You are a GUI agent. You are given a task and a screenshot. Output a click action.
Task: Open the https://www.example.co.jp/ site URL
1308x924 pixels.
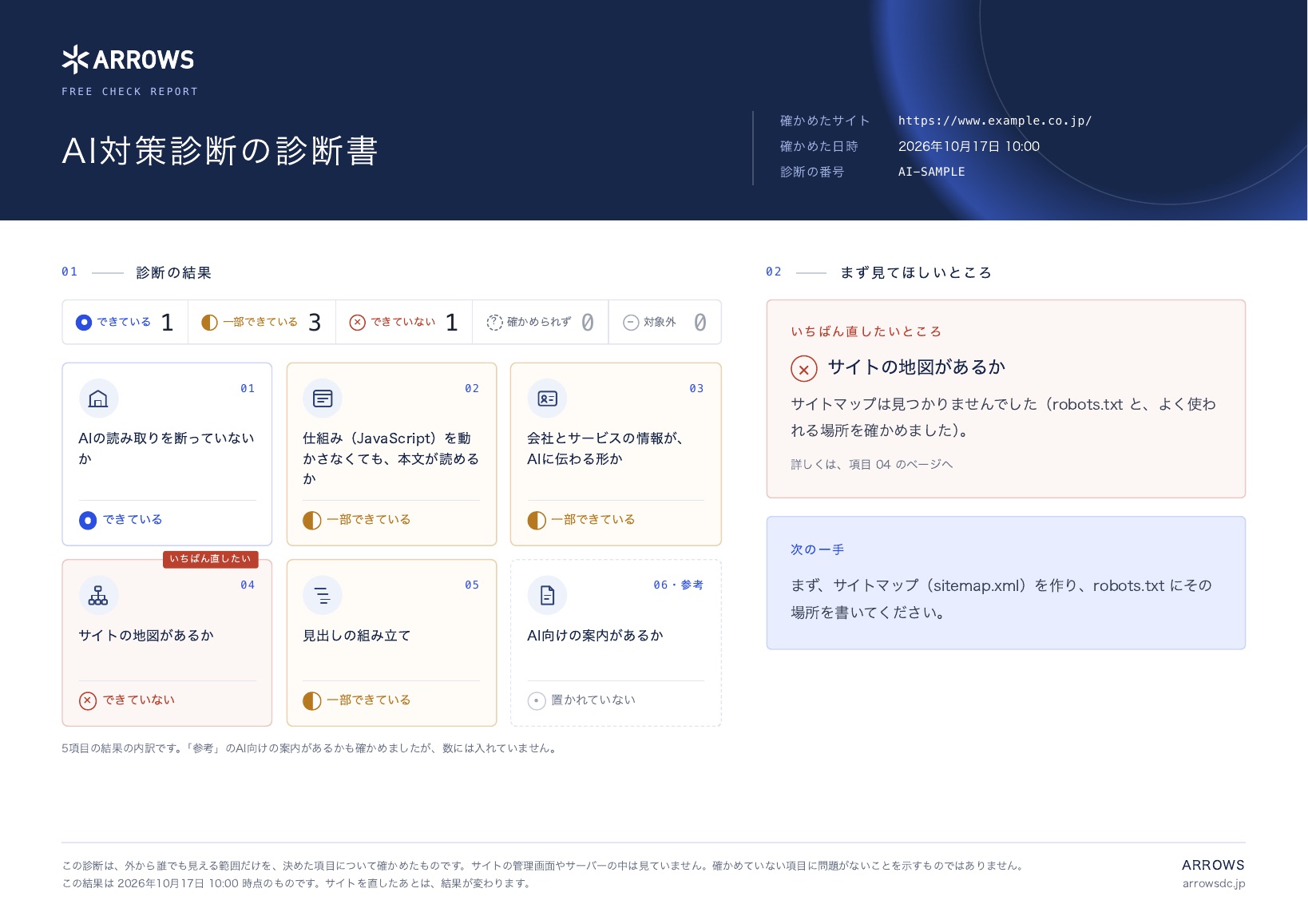tap(995, 121)
